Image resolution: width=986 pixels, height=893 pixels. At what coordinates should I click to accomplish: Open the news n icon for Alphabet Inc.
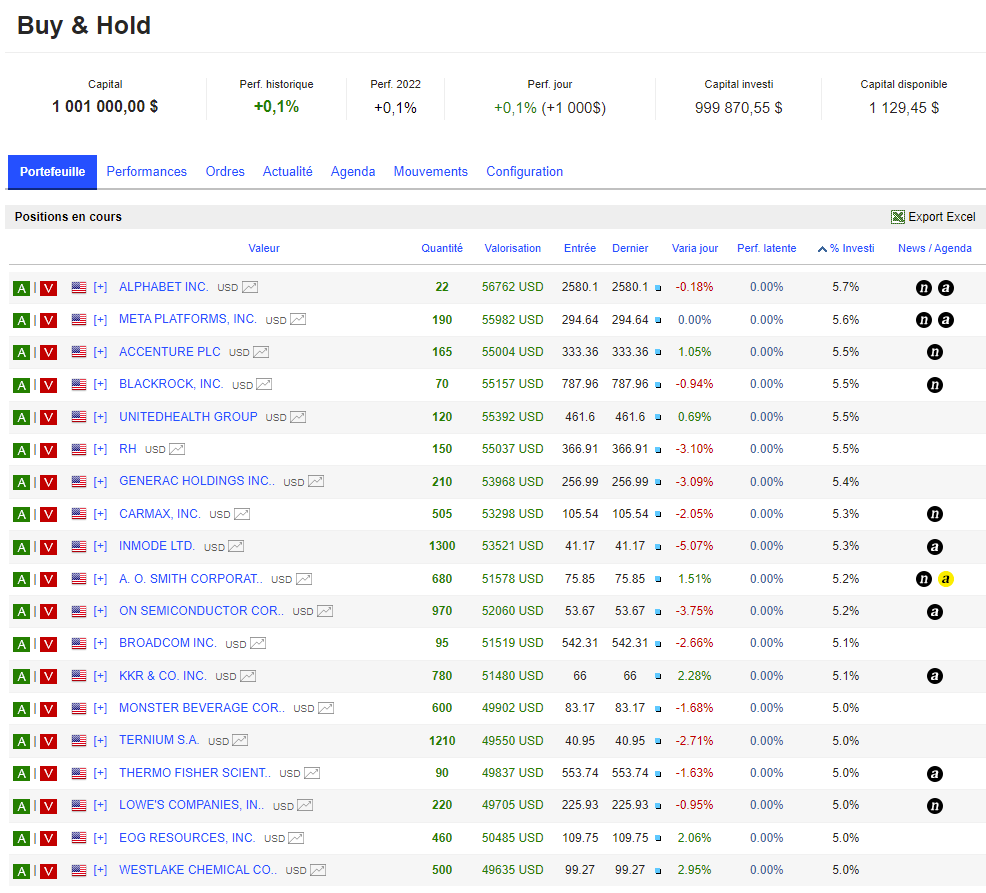pyautogui.click(x=924, y=288)
